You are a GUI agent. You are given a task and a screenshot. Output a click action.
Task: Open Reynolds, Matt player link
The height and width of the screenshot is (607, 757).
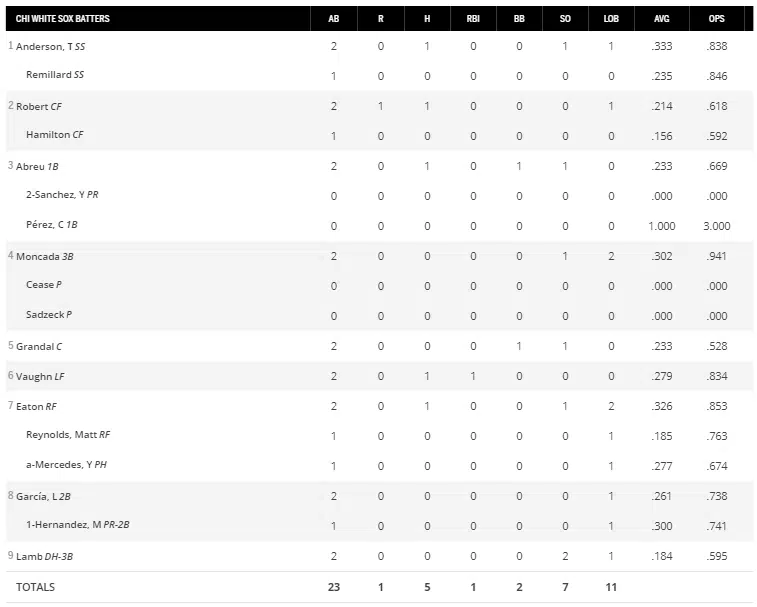[x=61, y=436]
